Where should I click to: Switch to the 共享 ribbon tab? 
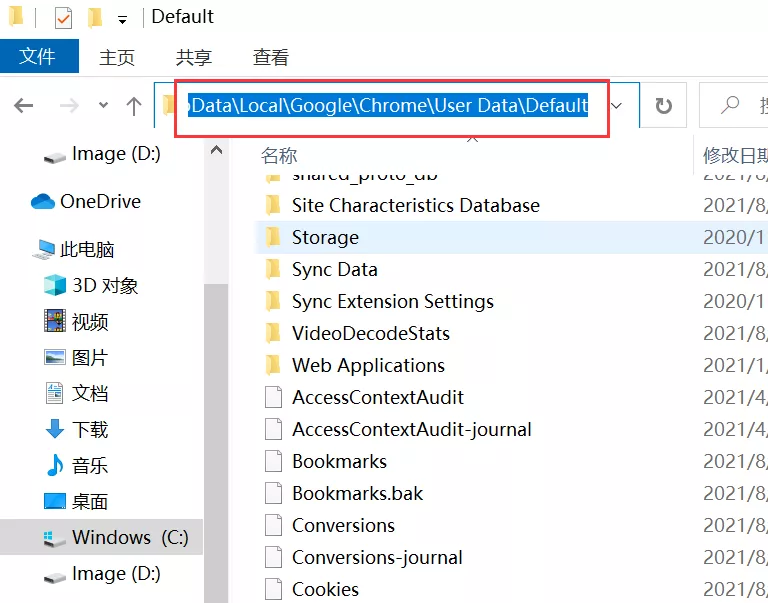click(x=193, y=58)
